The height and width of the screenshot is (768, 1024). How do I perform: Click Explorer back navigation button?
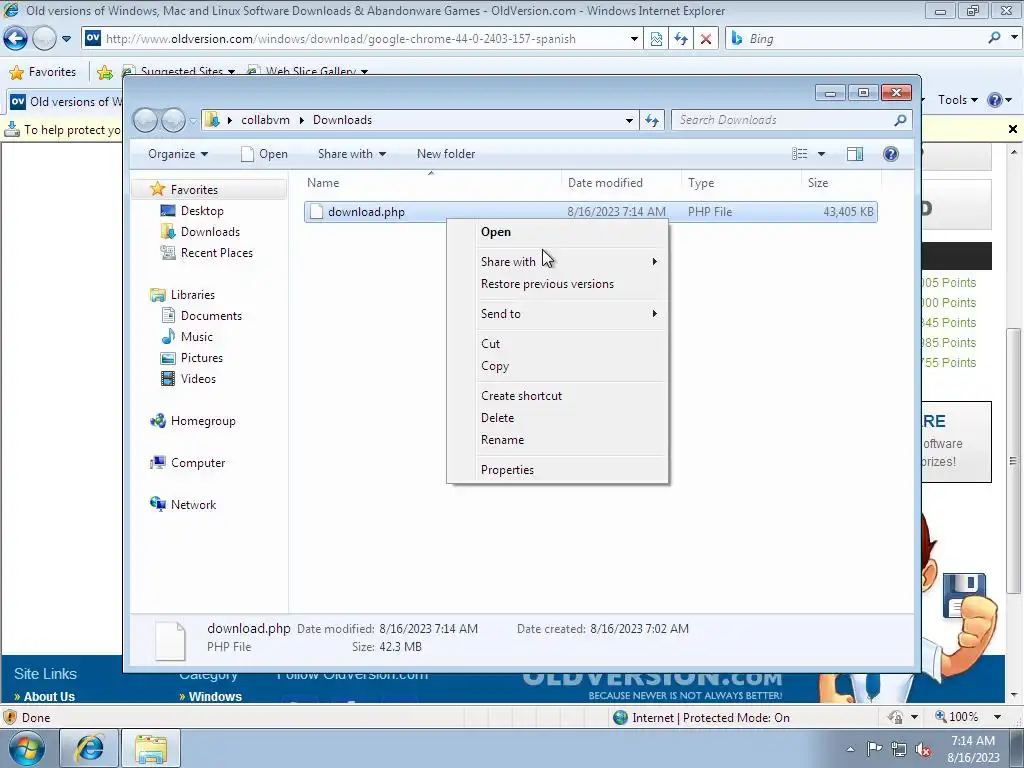coord(145,120)
